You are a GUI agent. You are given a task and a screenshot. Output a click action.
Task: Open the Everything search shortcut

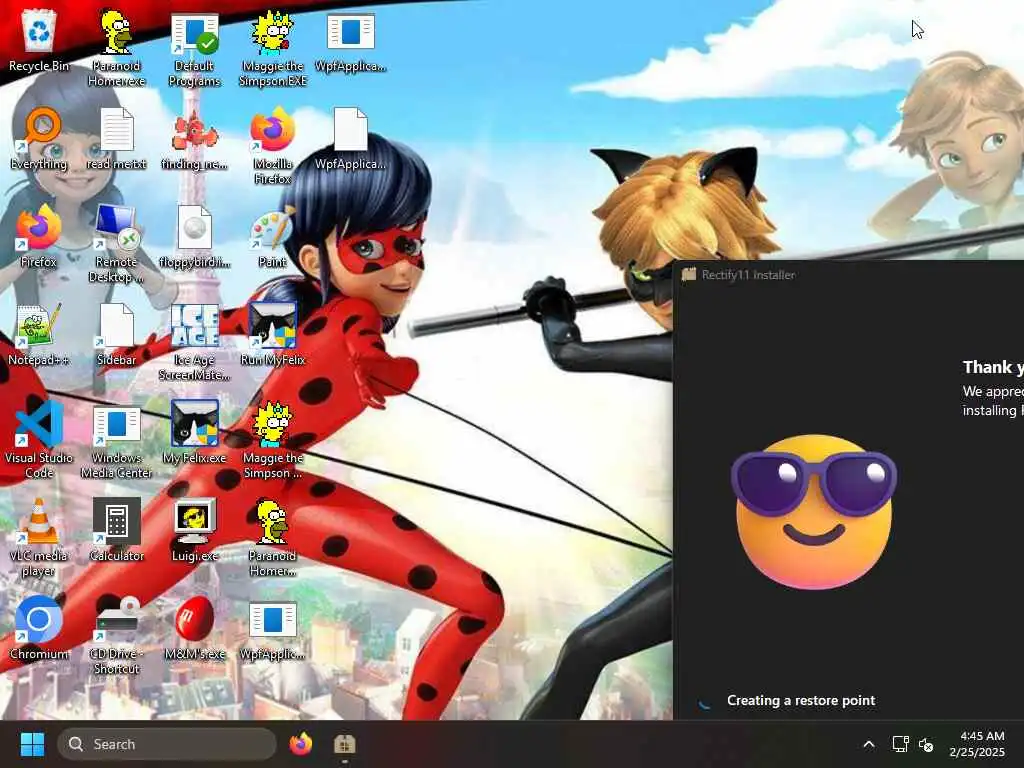click(39, 138)
